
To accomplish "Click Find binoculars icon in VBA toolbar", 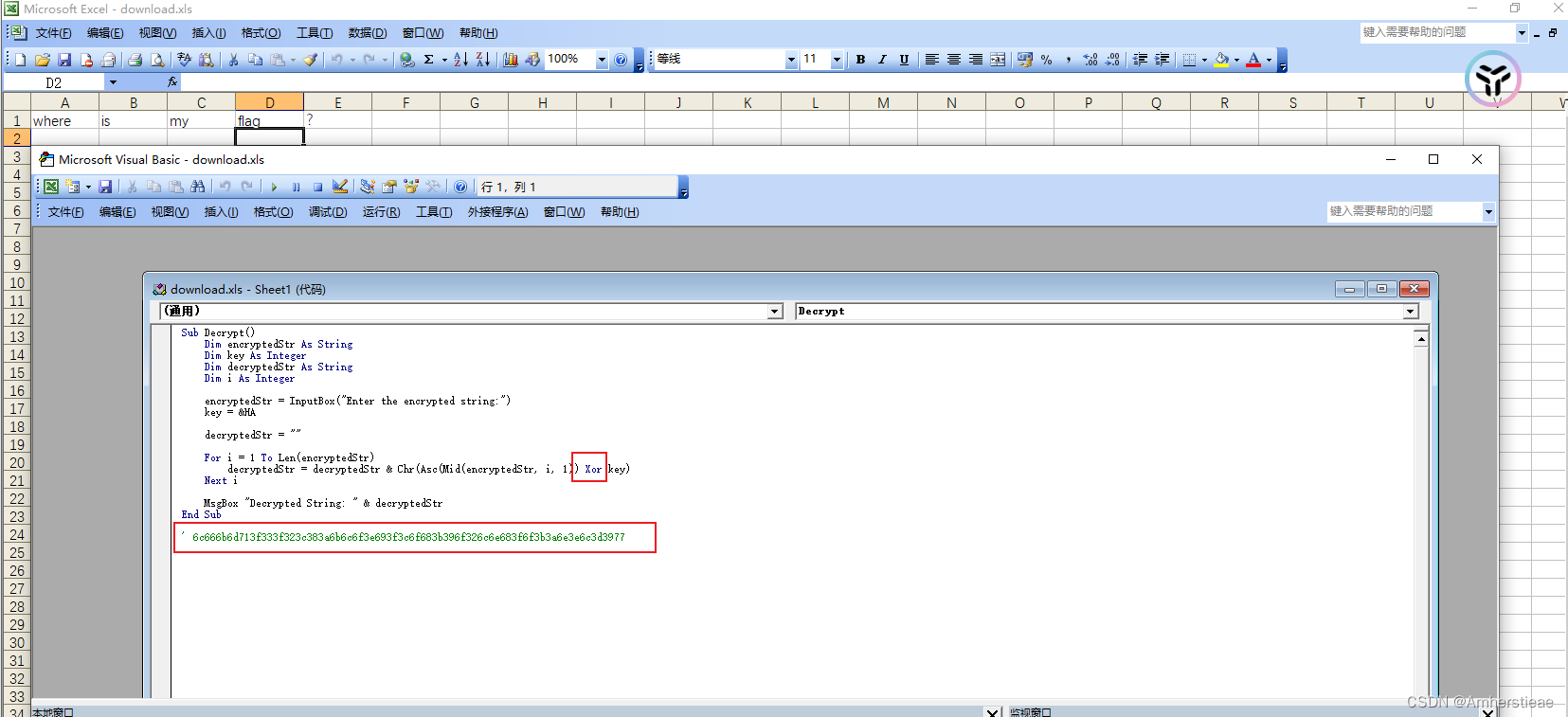I will [197, 188].
